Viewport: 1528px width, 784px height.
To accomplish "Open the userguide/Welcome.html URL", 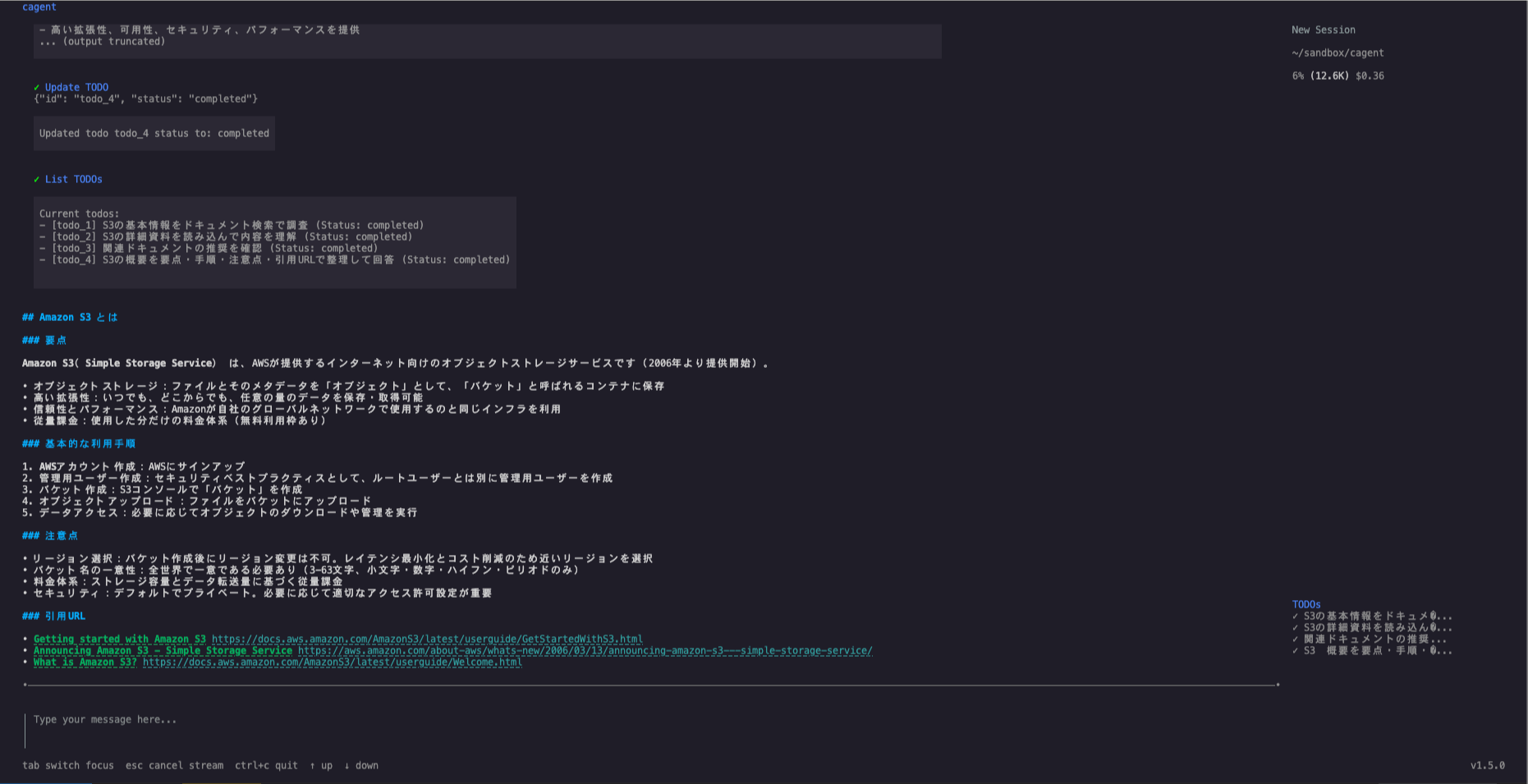I will coord(332,662).
